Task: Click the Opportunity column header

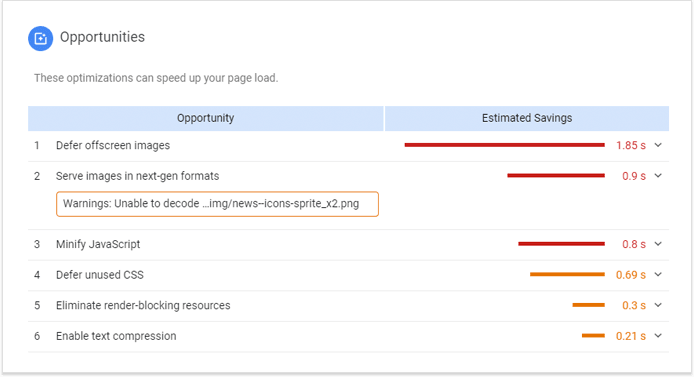Action: [x=206, y=118]
